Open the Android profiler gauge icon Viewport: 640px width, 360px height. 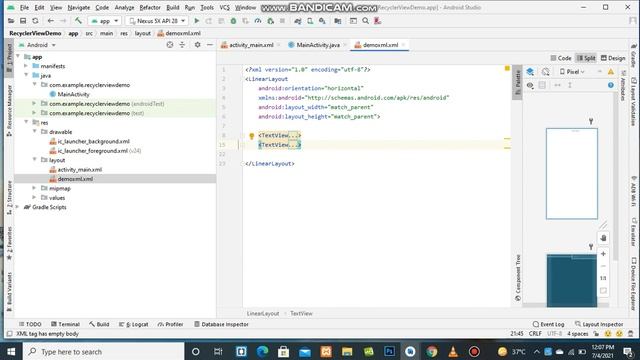point(258,21)
